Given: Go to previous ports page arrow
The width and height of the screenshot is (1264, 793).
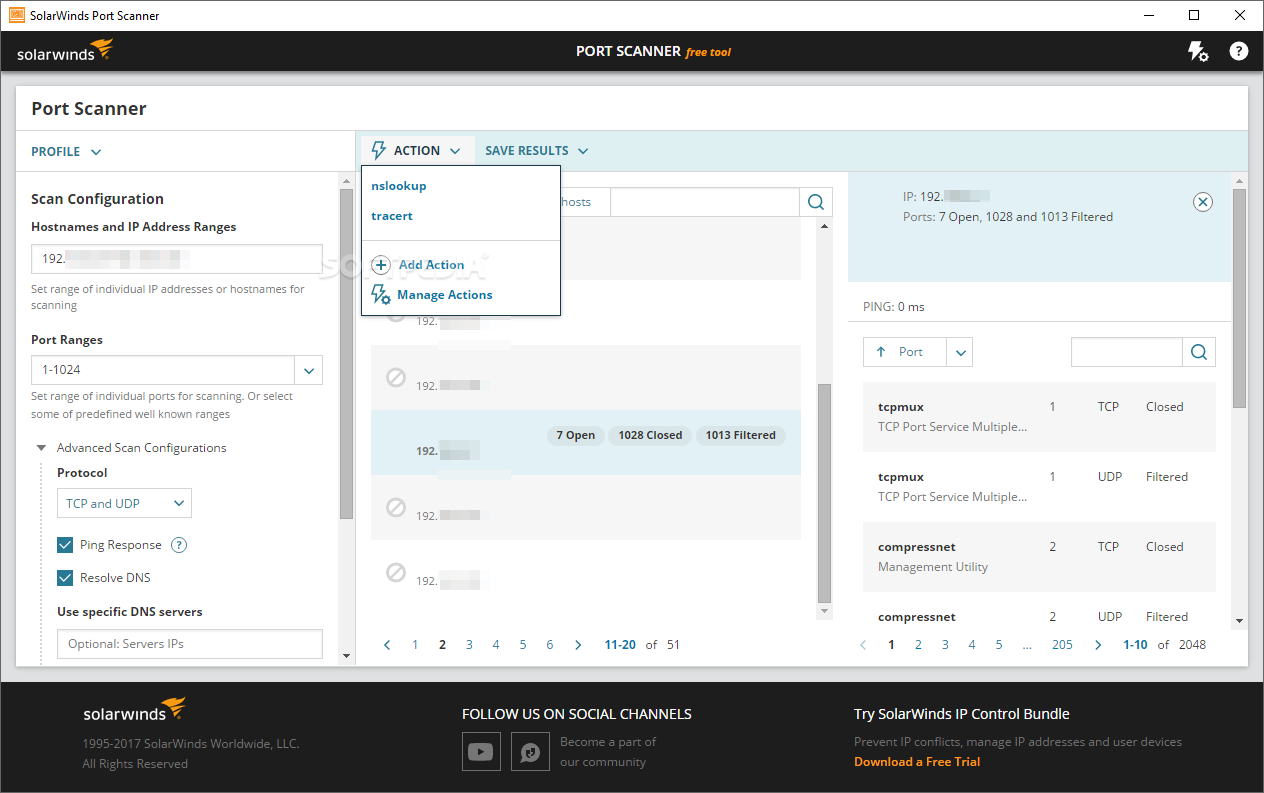Looking at the screenshot, I should point(864,645).
